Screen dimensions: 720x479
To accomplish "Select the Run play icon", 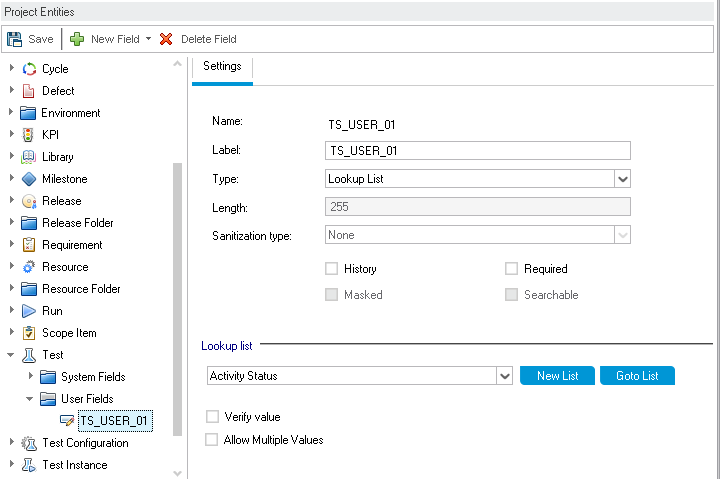I will tap(29, 311).
